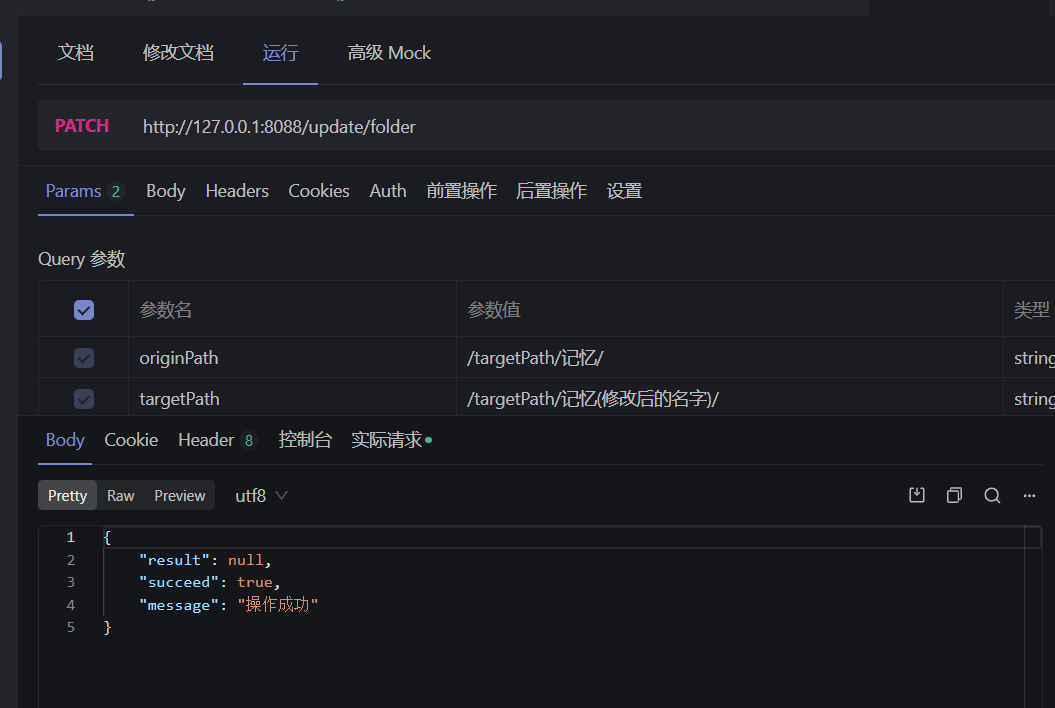This screenshot has width=1055, height=708.
Task: Toggle the select-all params checkbox
Action: pos(84,310)
